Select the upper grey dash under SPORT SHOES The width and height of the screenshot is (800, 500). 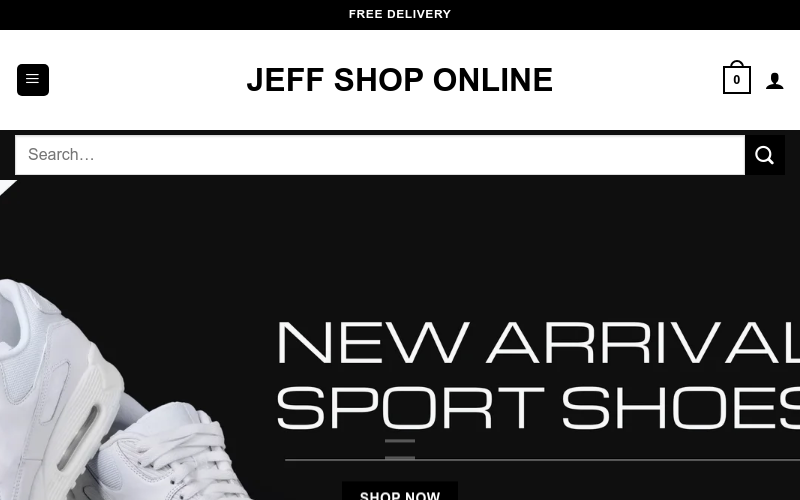click(399, 441)
